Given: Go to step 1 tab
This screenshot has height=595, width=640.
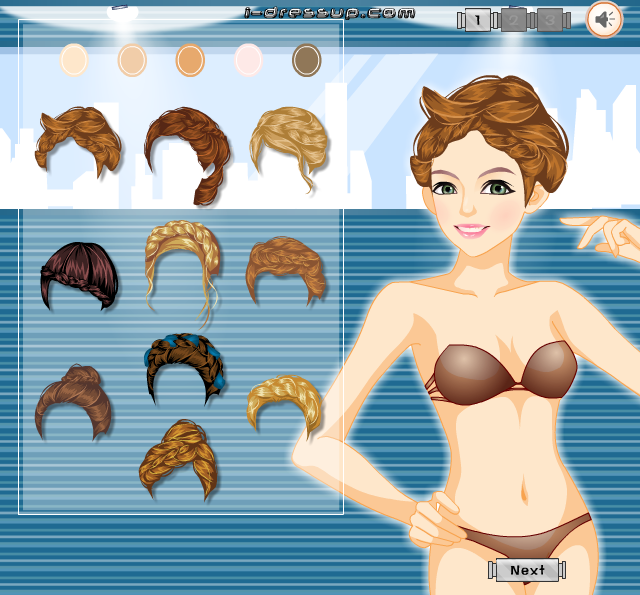Looking at the screenshot, I should tap(477, 20).
